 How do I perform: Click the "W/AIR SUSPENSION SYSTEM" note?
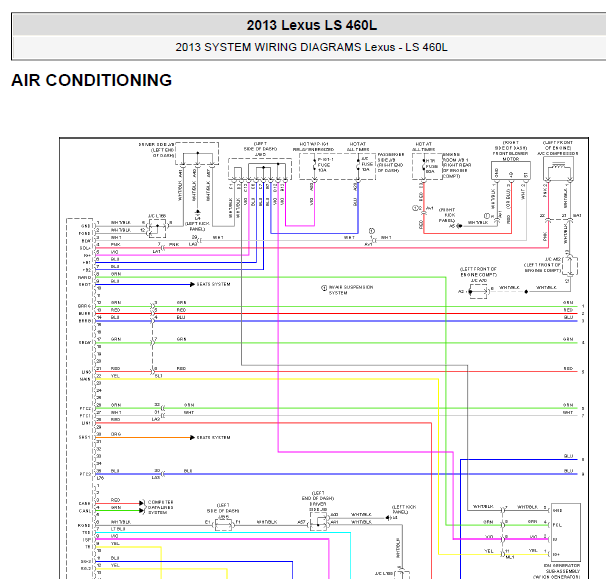351,290
